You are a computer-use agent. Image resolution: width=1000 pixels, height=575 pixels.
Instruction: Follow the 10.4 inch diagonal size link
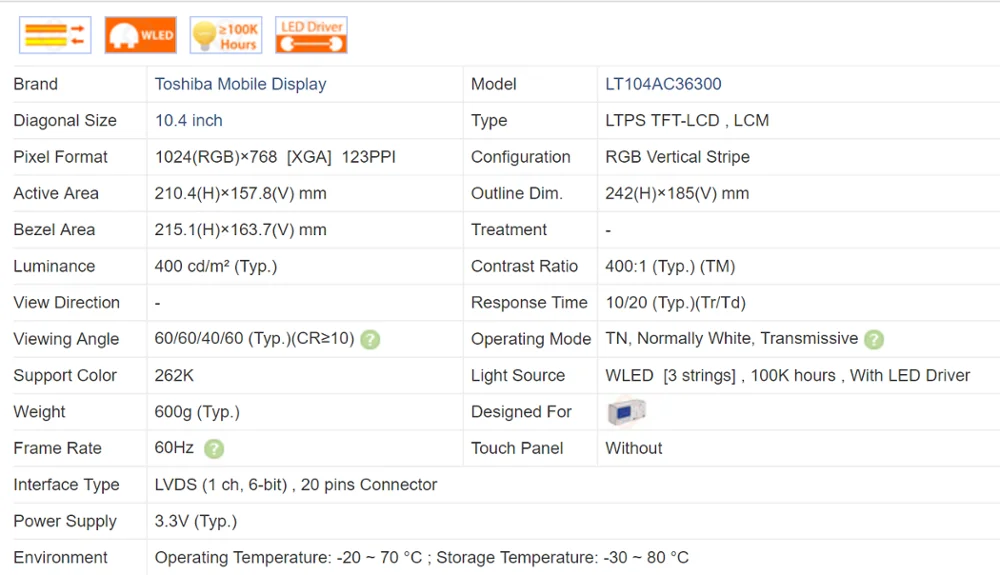click(189, 120)
